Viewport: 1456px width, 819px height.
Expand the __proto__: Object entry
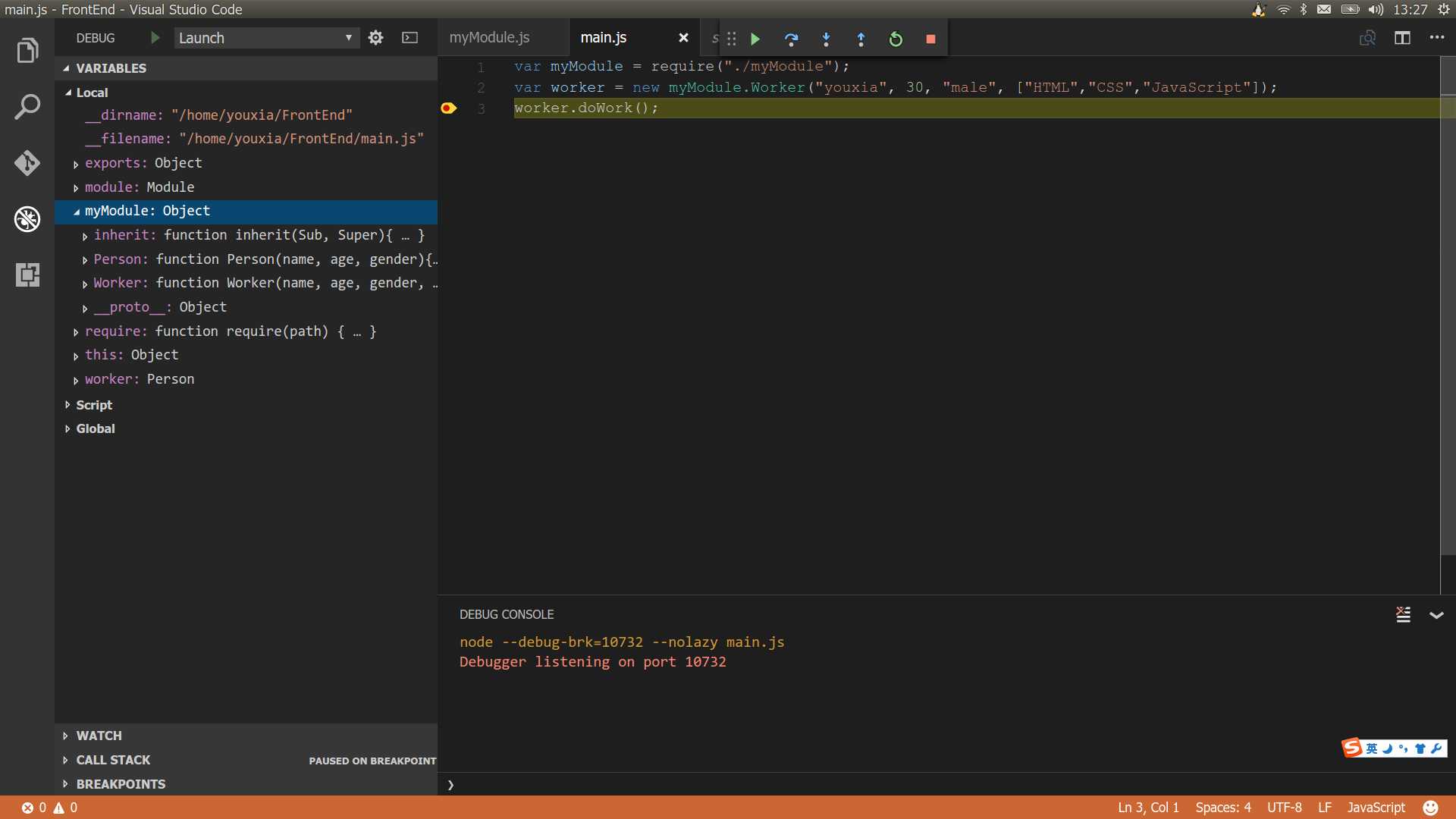tap(84, 308)
